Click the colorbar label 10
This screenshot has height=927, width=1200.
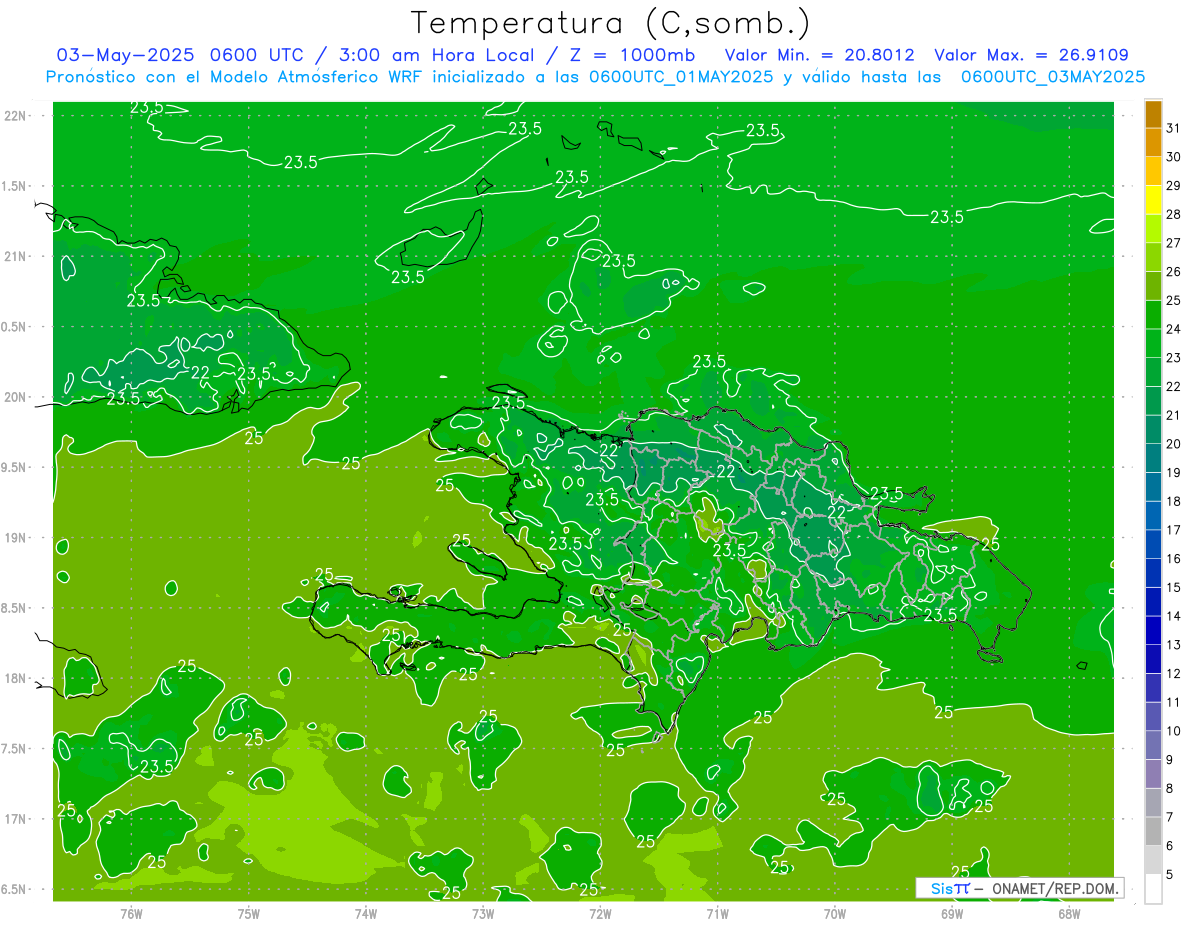pyautogui.click(x=1173, y=731)
